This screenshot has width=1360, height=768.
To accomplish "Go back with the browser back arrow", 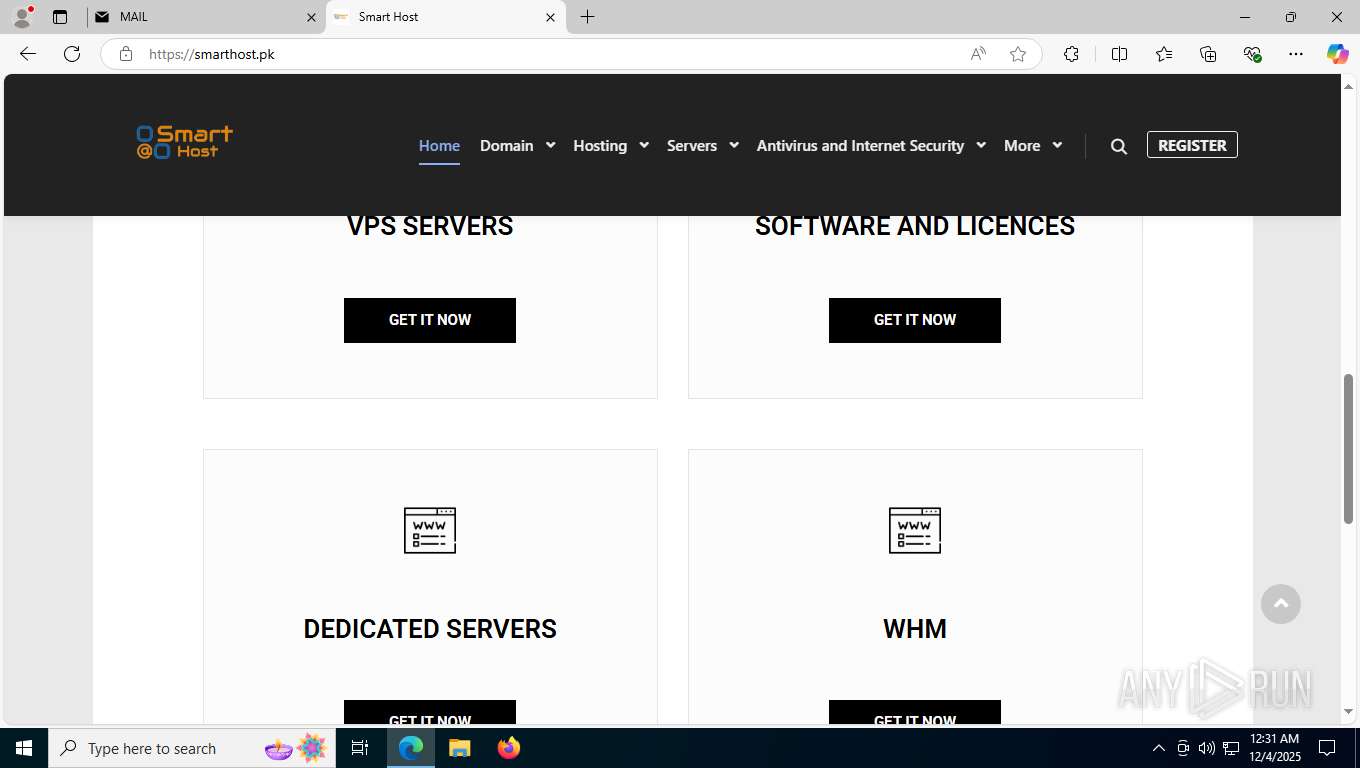I will click(x=28, y=54).
